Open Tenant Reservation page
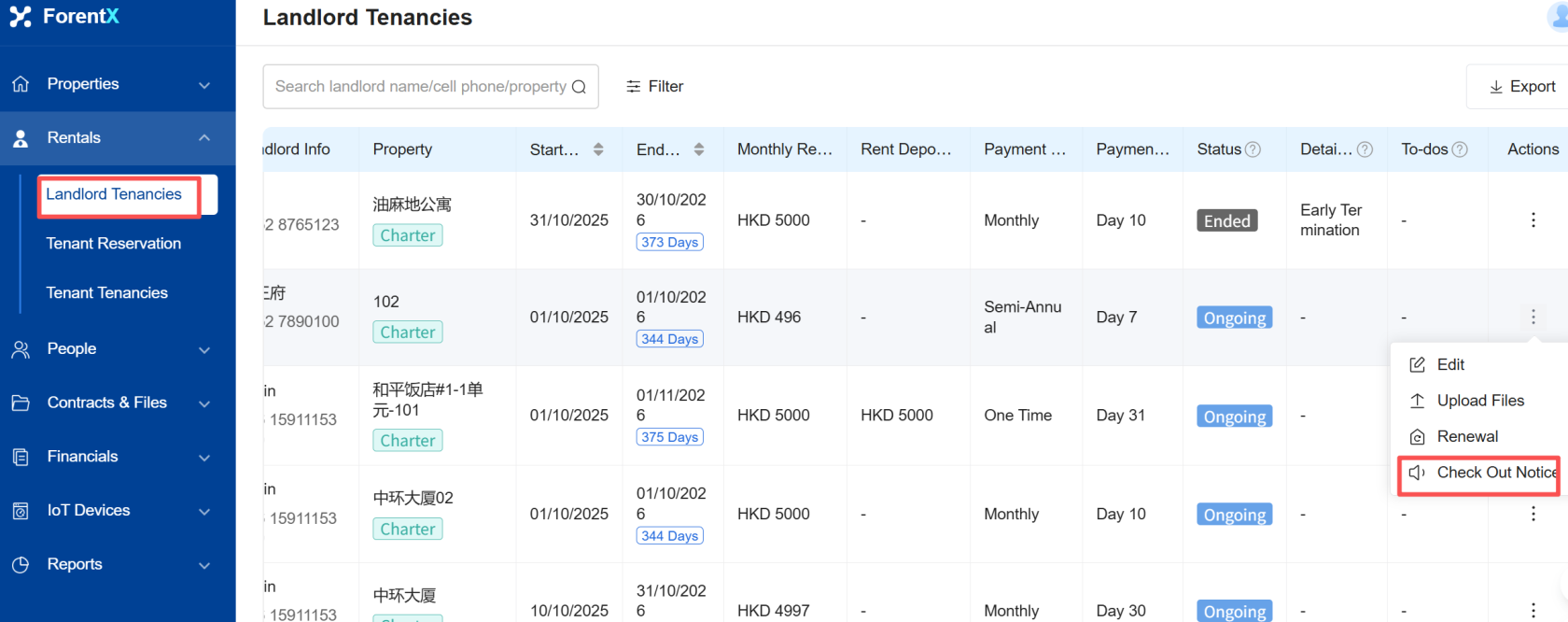 (114, 244)
